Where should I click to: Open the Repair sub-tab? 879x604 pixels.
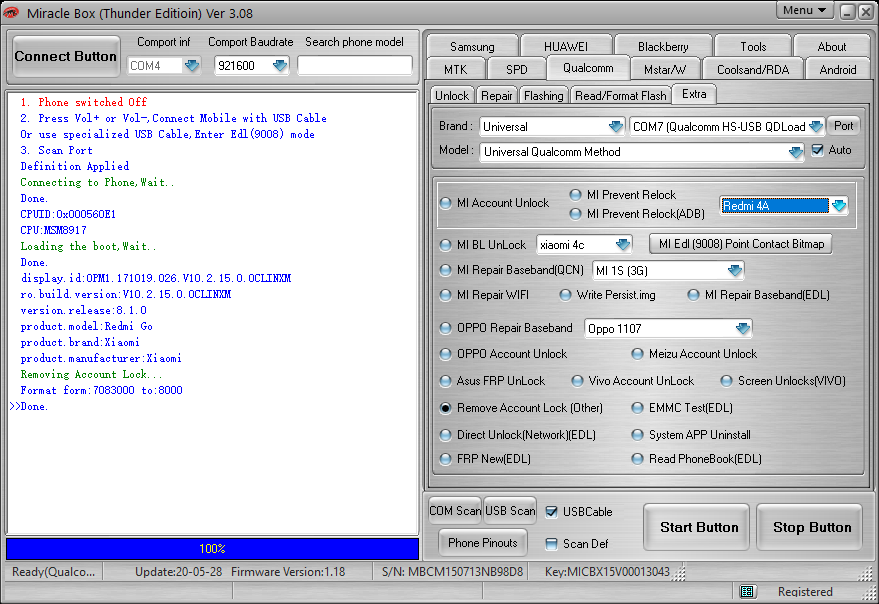[497, 96]
